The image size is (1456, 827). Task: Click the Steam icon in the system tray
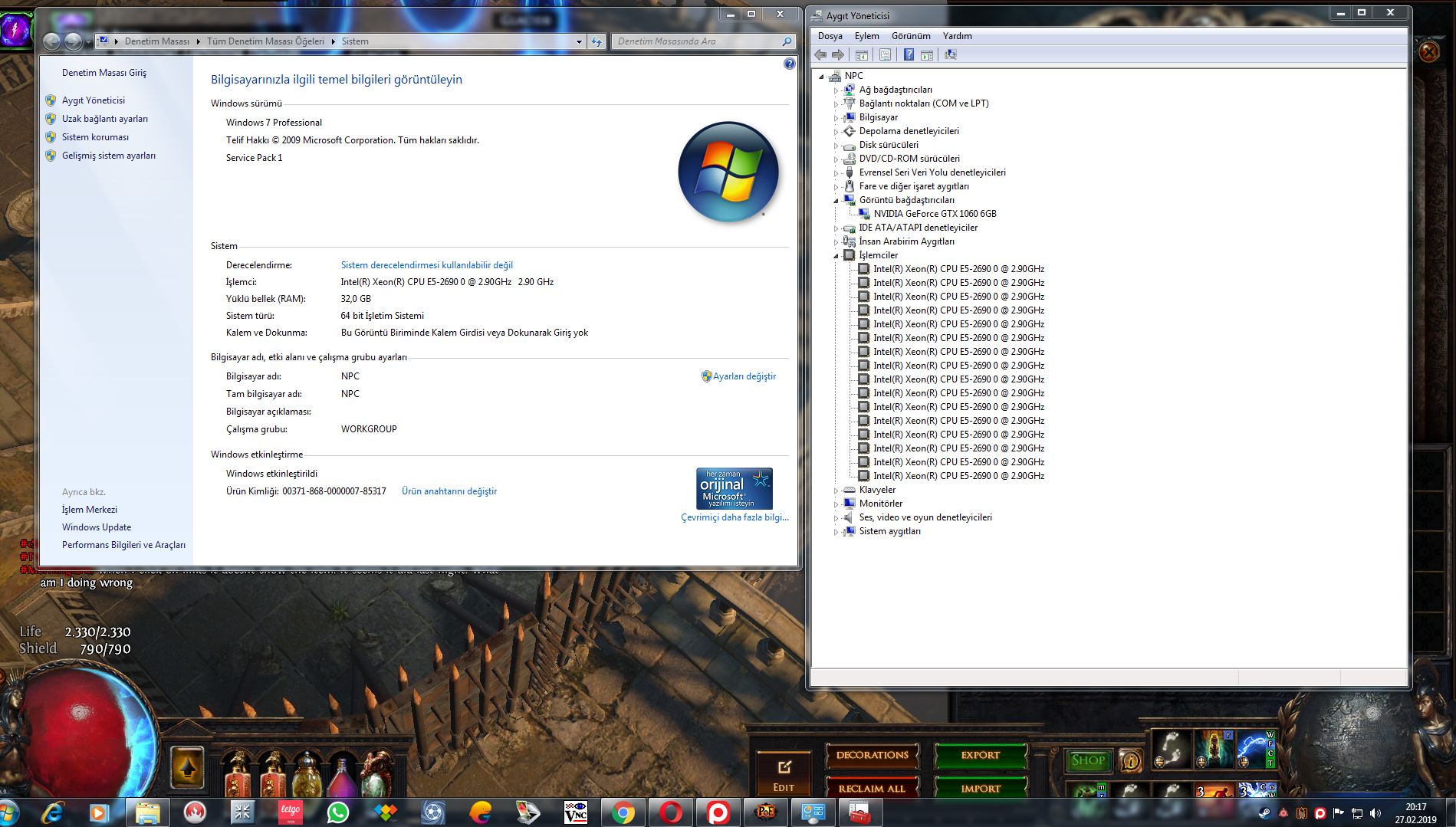pyautogui.click(x=1264, y=813)
